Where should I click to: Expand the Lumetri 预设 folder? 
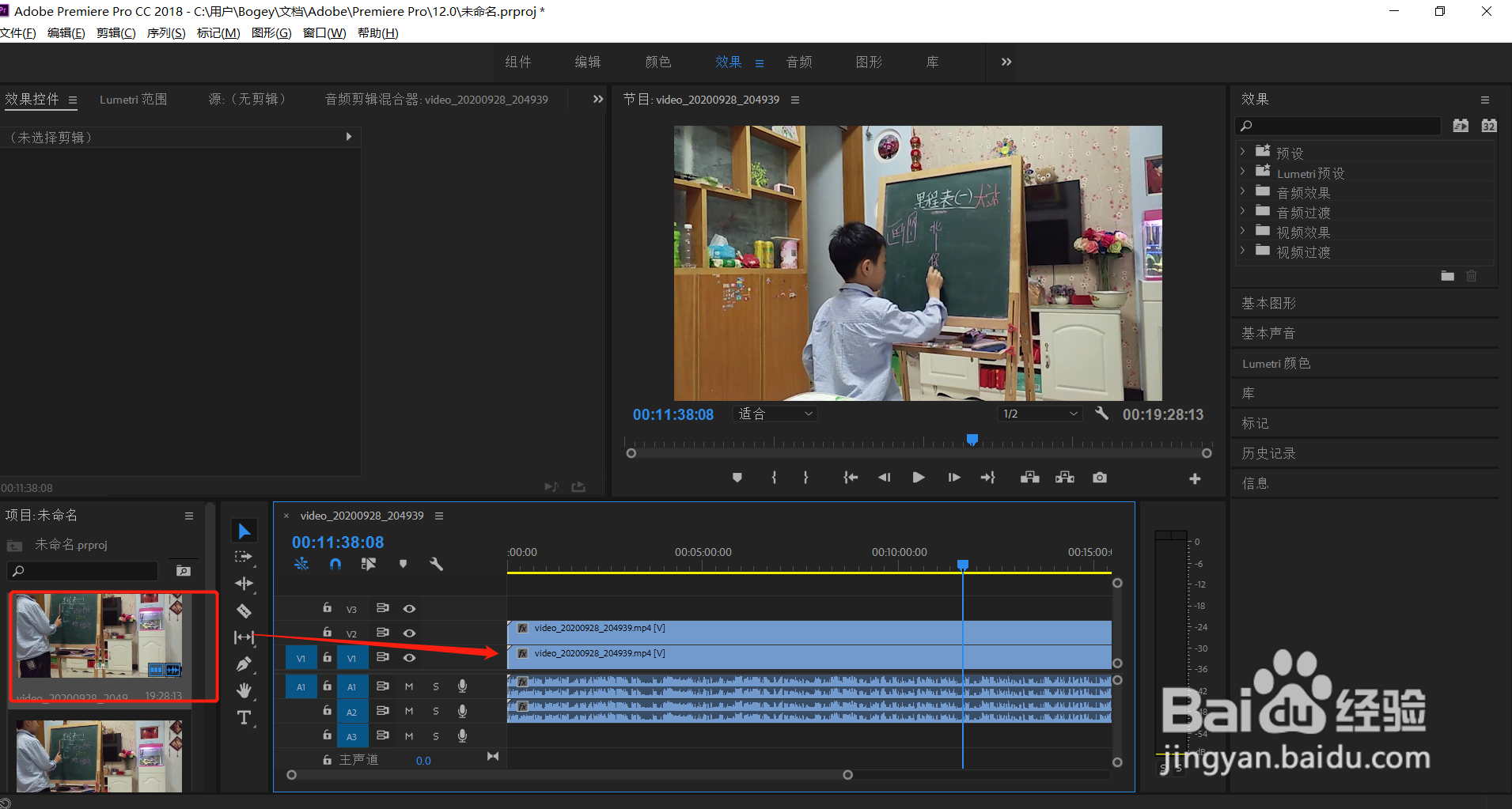[x=1243, y=171]
